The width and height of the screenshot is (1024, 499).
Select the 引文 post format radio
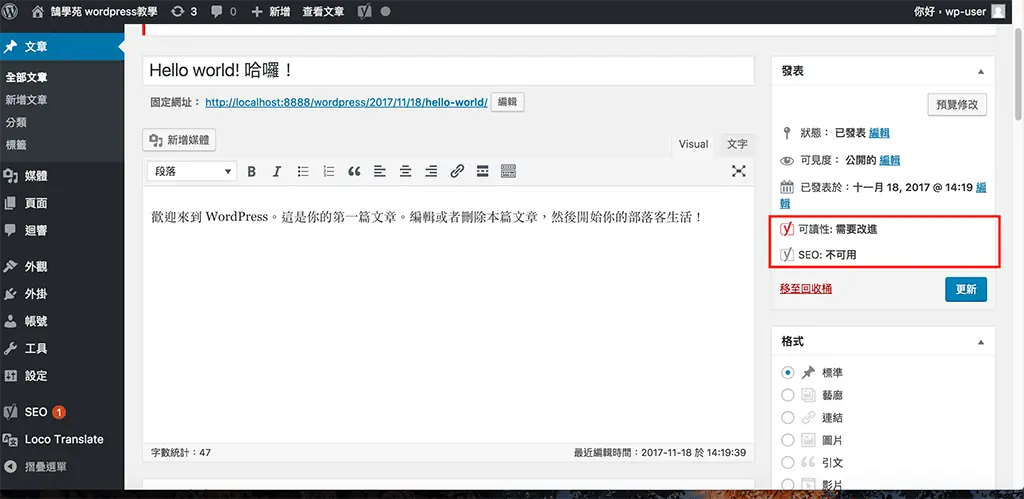(788, 462)
